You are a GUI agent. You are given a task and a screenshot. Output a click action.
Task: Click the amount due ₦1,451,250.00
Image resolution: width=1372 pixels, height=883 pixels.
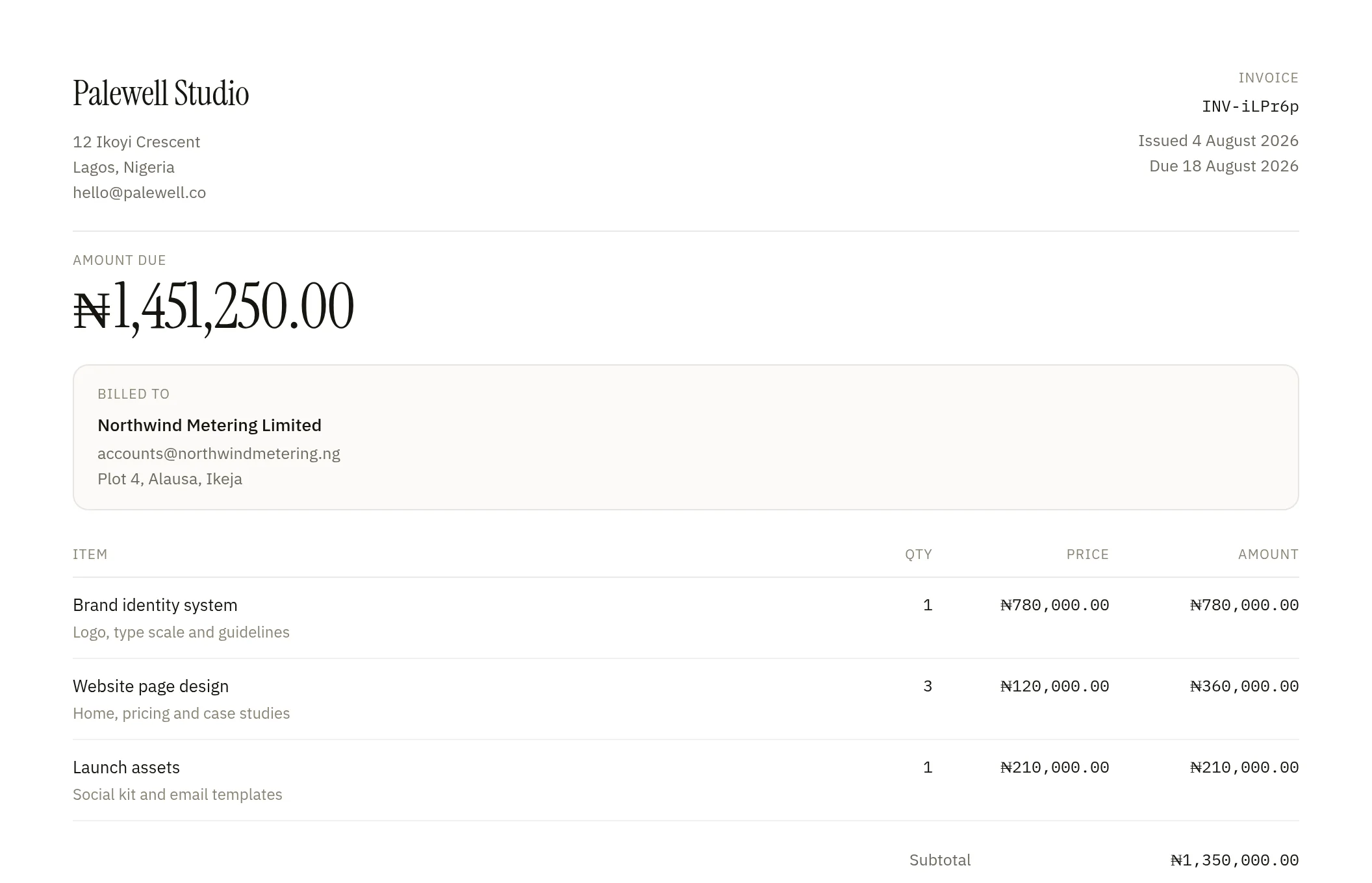pyautogui.click(x=214, y=306)
